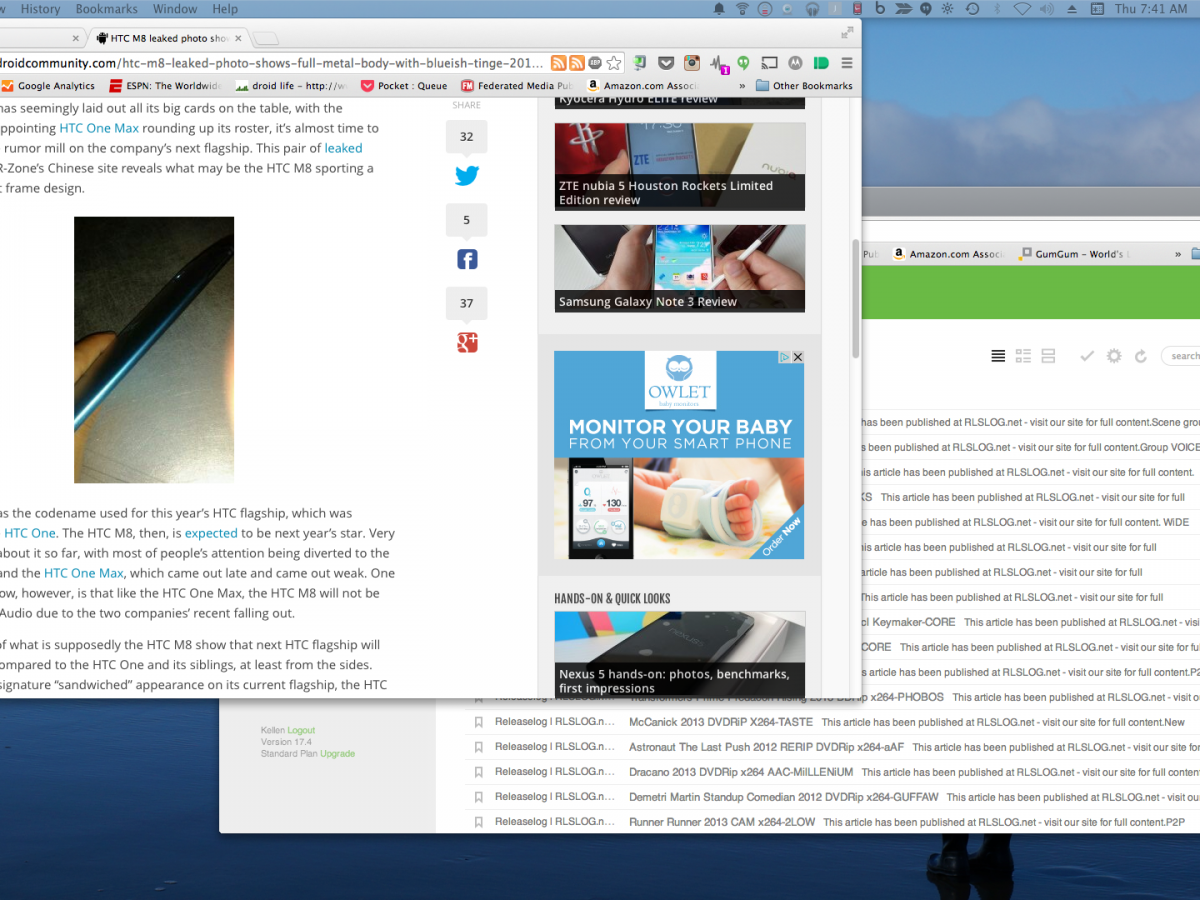1200x900 pixels.
Task: Switch Feedly to title-only list view
Action: point(997,356)
